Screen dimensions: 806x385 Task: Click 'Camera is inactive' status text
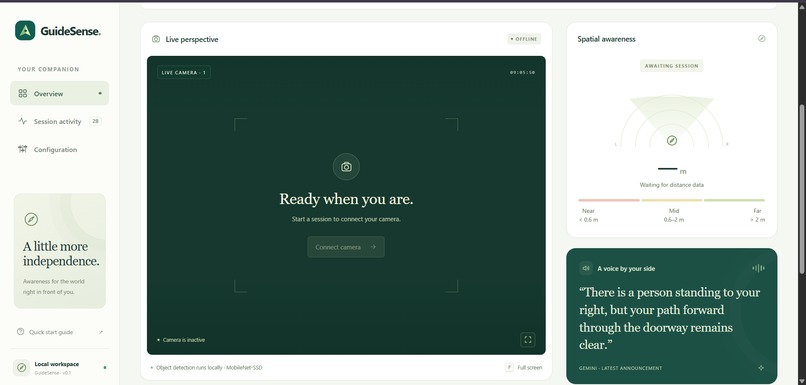tap(184, 340)
